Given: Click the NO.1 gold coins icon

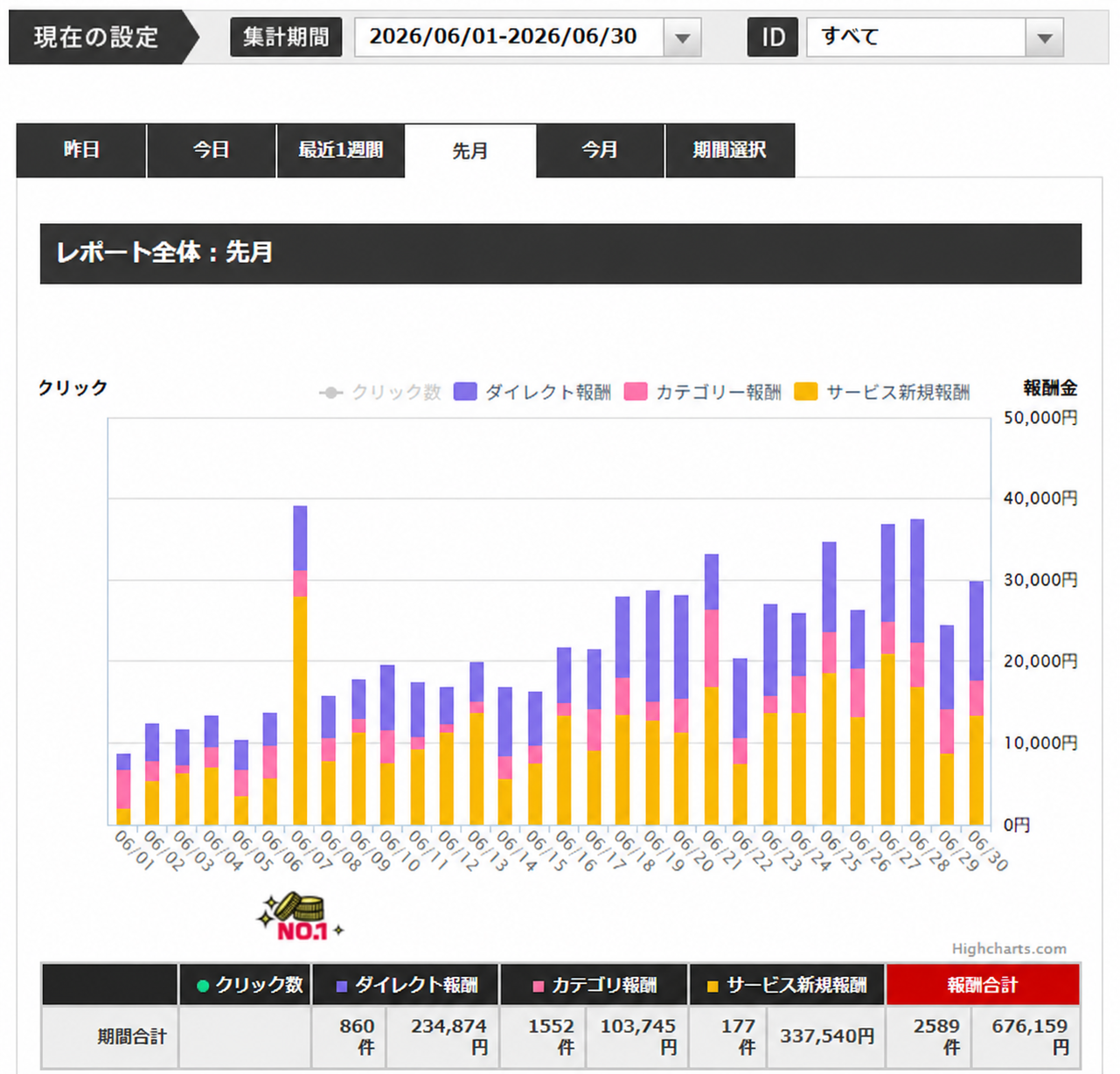Looking at the screenshot, I should point(300,917).
